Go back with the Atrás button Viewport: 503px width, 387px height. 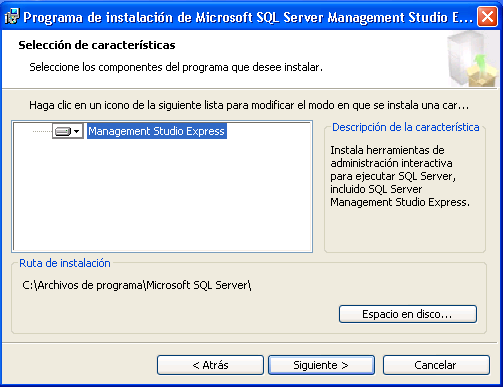point(210,365)
